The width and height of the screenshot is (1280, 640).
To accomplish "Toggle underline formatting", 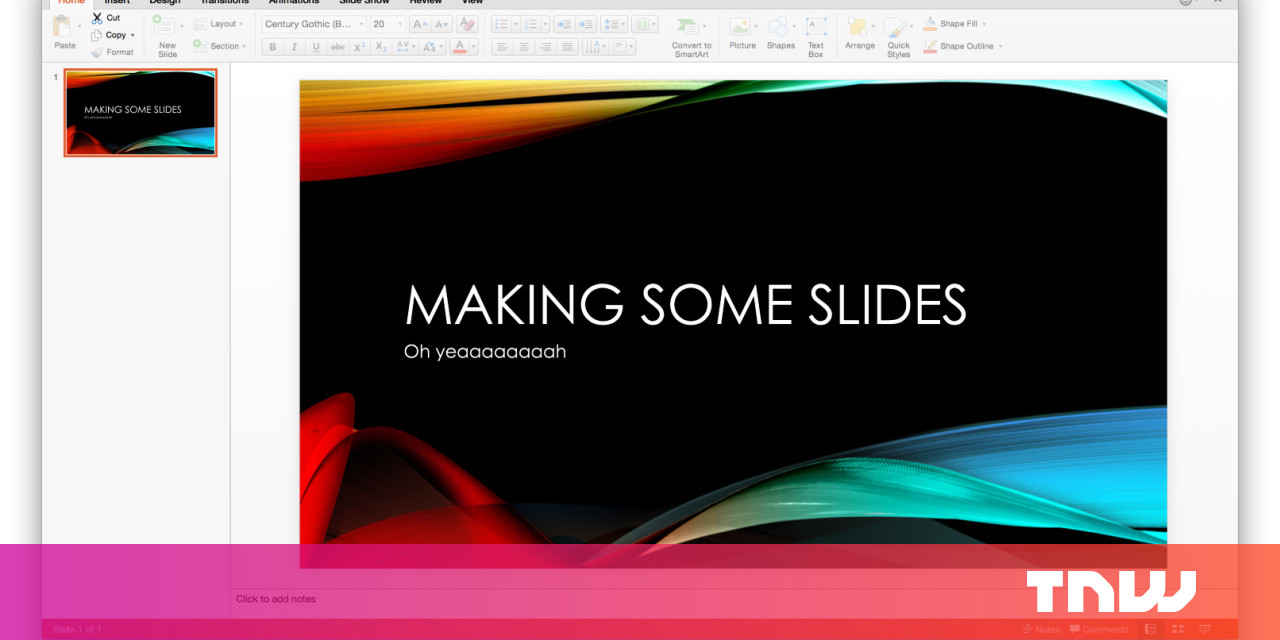I will click(x=316, y=47).
